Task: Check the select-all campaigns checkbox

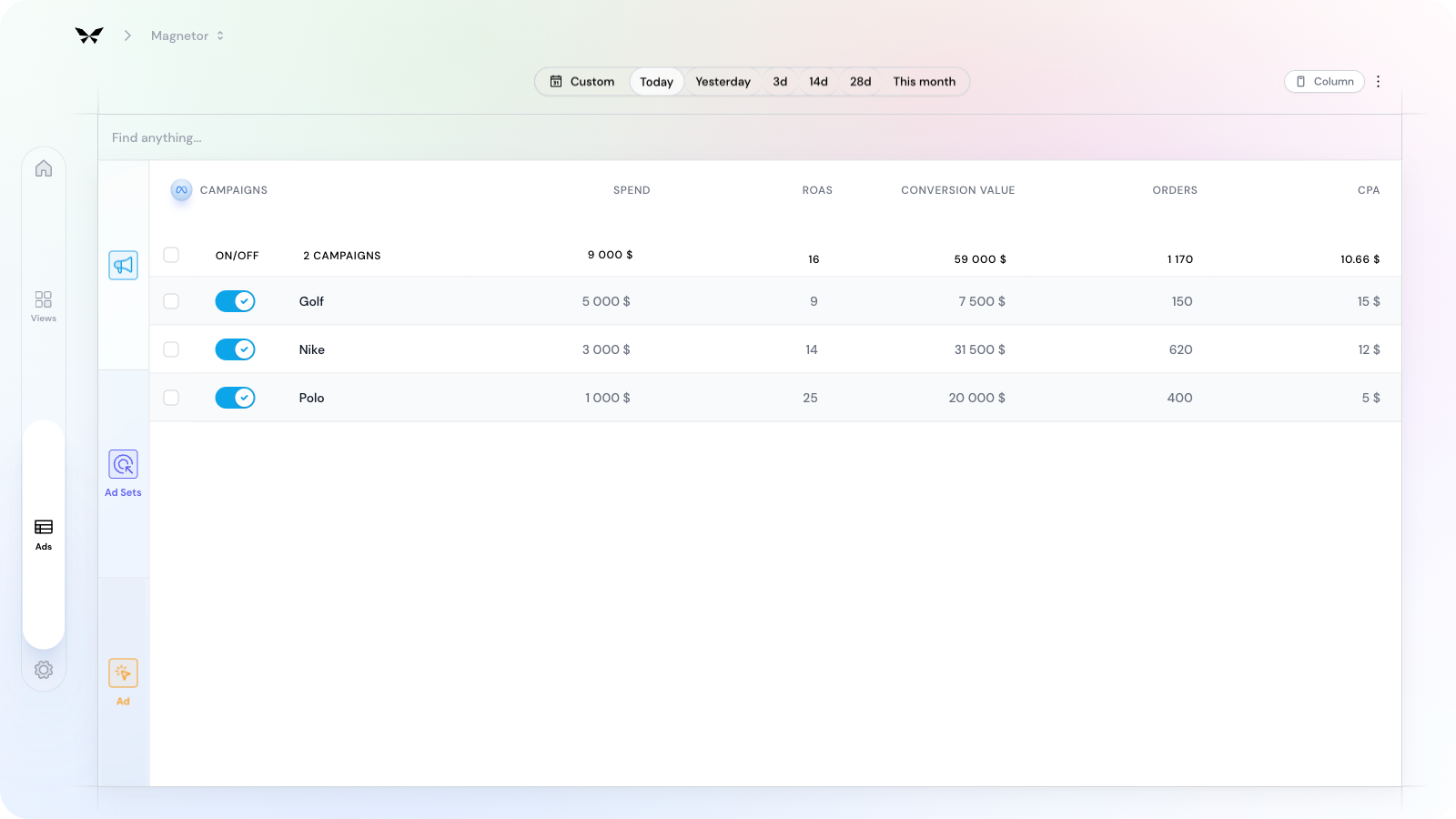Action: pos(171,255)
